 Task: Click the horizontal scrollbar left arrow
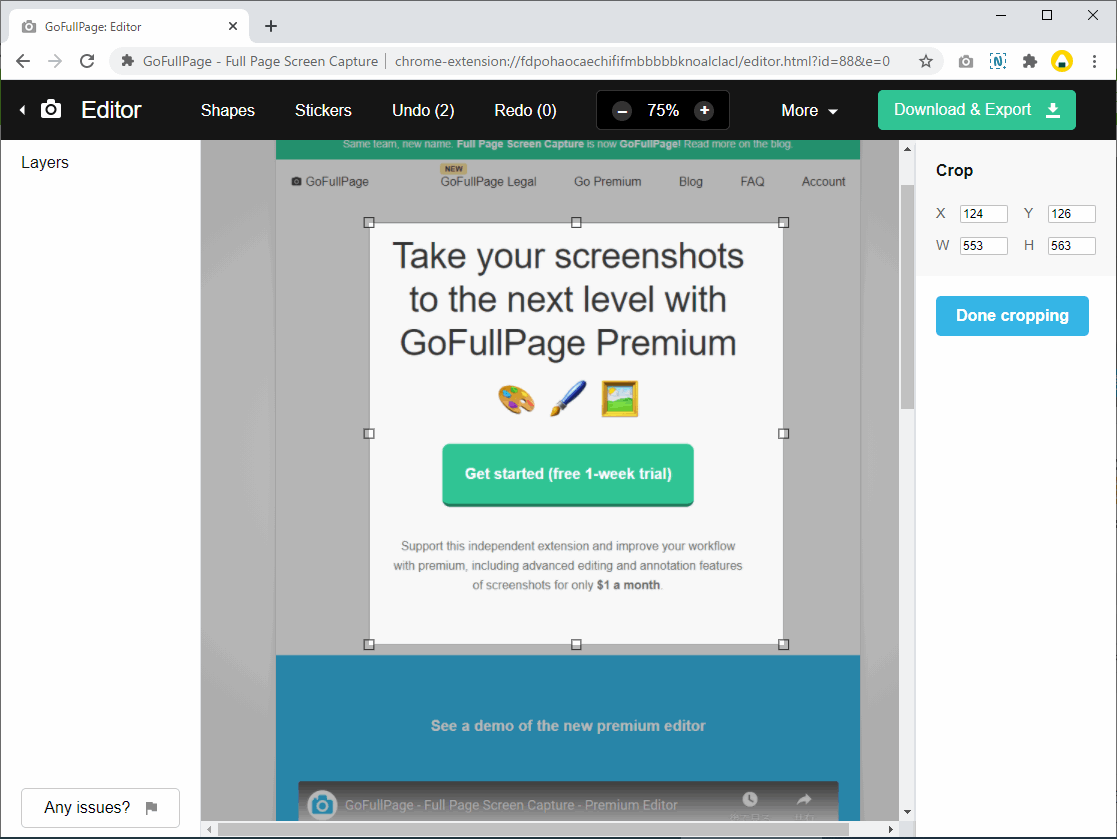click(209, 830)
